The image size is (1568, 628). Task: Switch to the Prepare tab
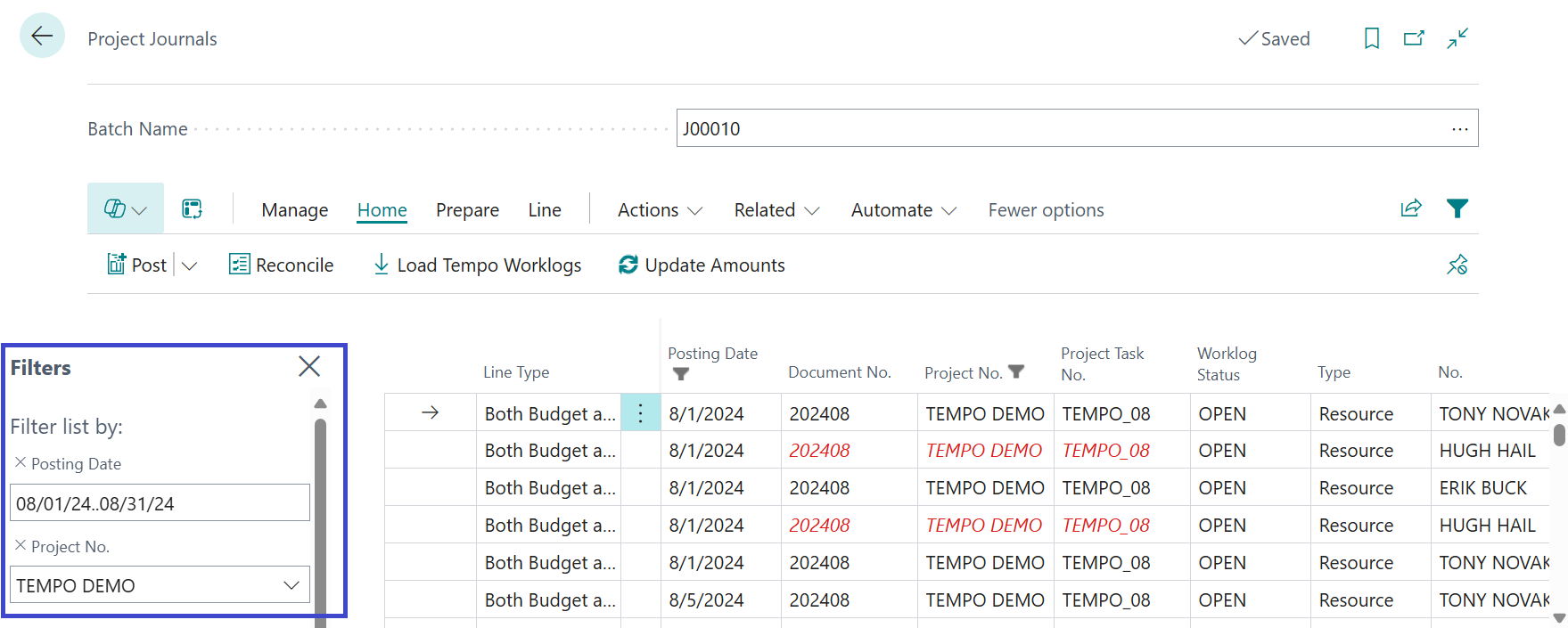pos(467,210)
